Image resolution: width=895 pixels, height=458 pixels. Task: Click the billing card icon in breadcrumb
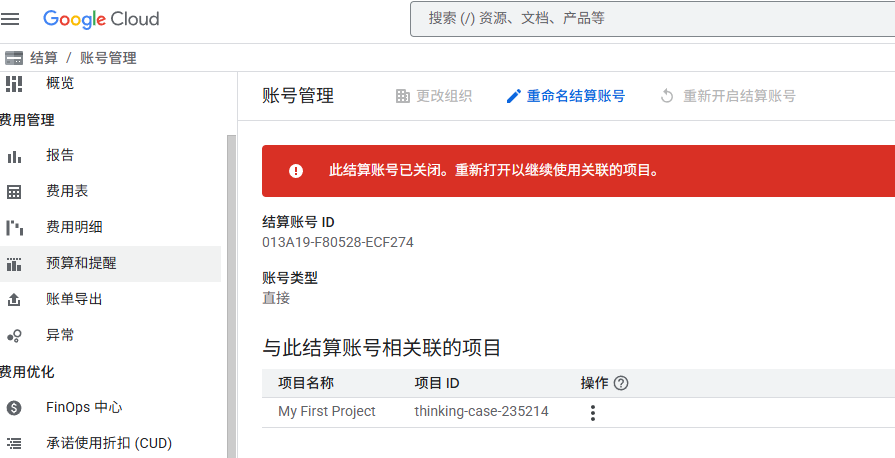[14, 58]
